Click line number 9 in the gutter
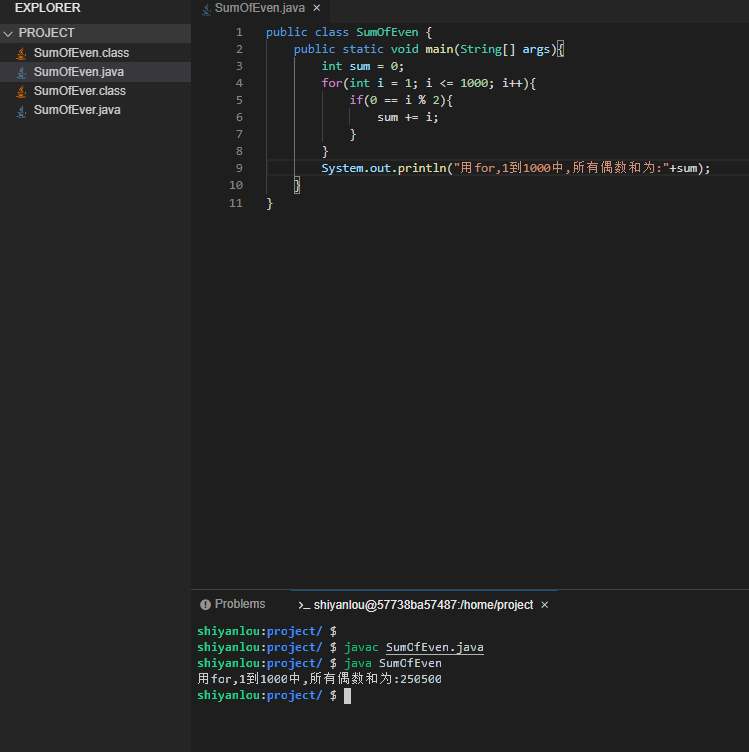Image resolution: width=749 pixels, height=752 pixels. click(239, 168)
